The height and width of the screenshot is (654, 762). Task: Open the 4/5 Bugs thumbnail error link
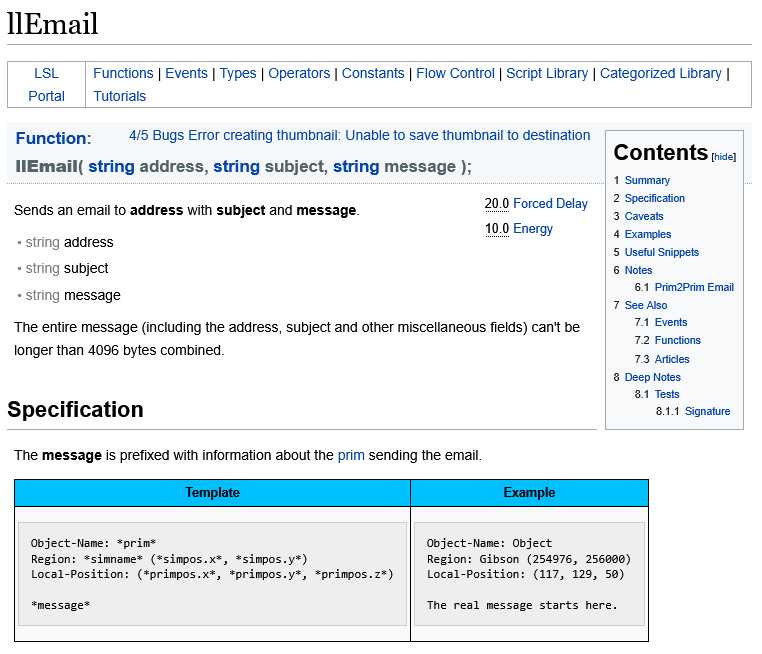(359, 135)
